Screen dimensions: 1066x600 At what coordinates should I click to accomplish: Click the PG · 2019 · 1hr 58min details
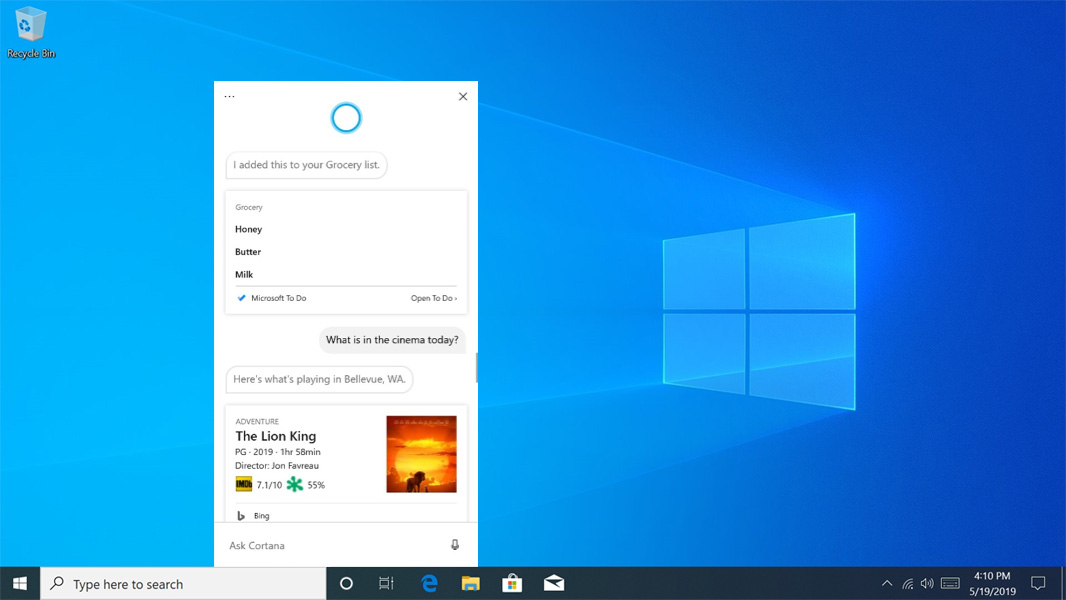(x=278, y=452)
